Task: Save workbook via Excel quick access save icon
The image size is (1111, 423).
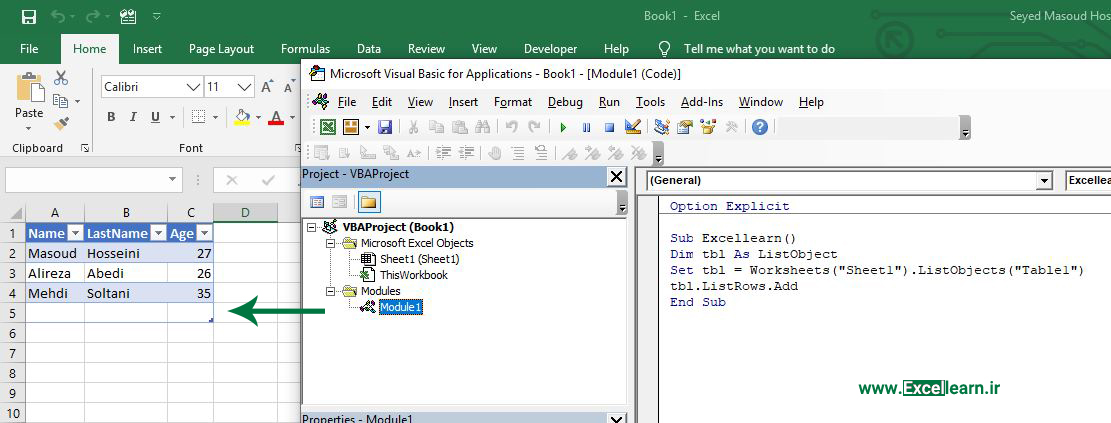Action: pyautogui.click(x=29, y=16)
